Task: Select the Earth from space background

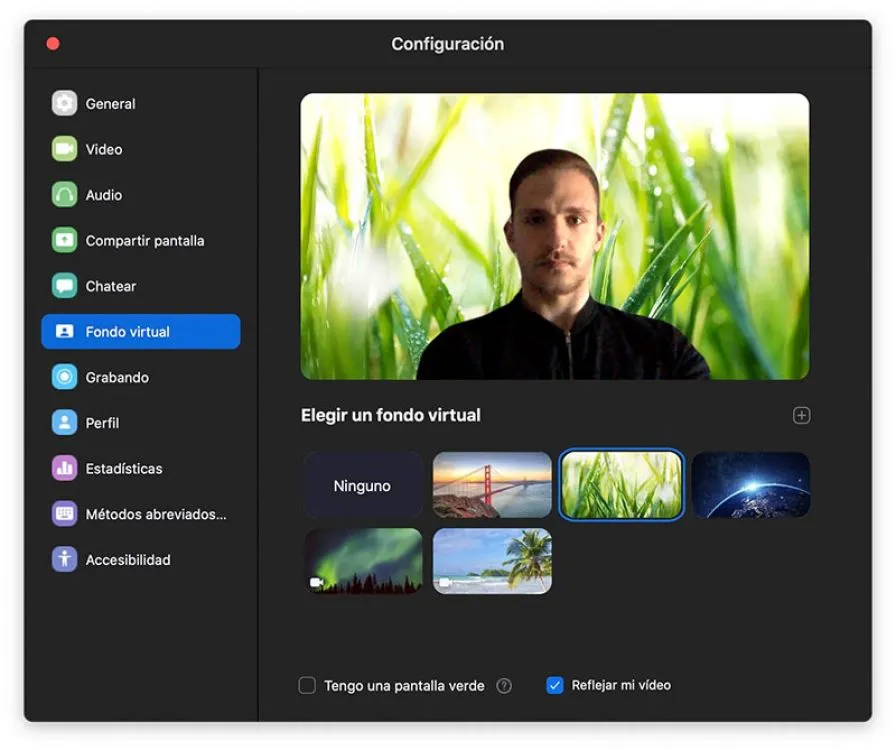Action: 751,485
